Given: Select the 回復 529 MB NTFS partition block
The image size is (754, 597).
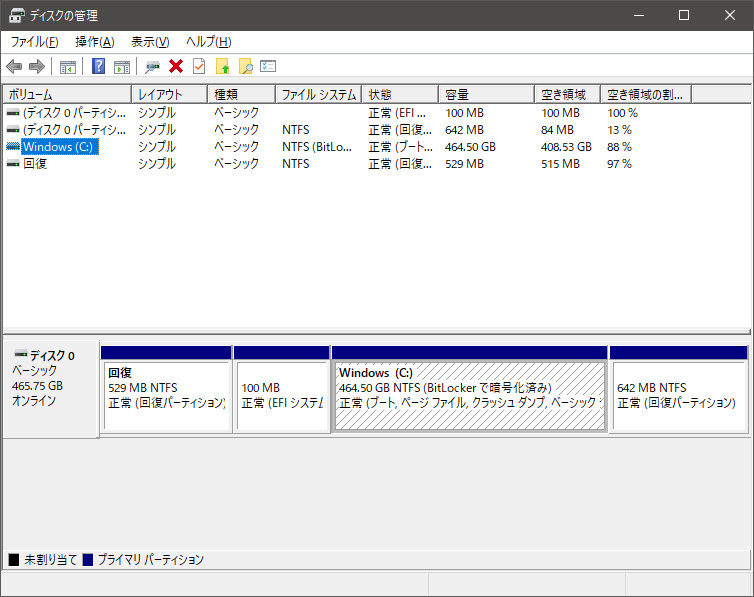Looking at the screenshot, I should click(x=166, y=390).
